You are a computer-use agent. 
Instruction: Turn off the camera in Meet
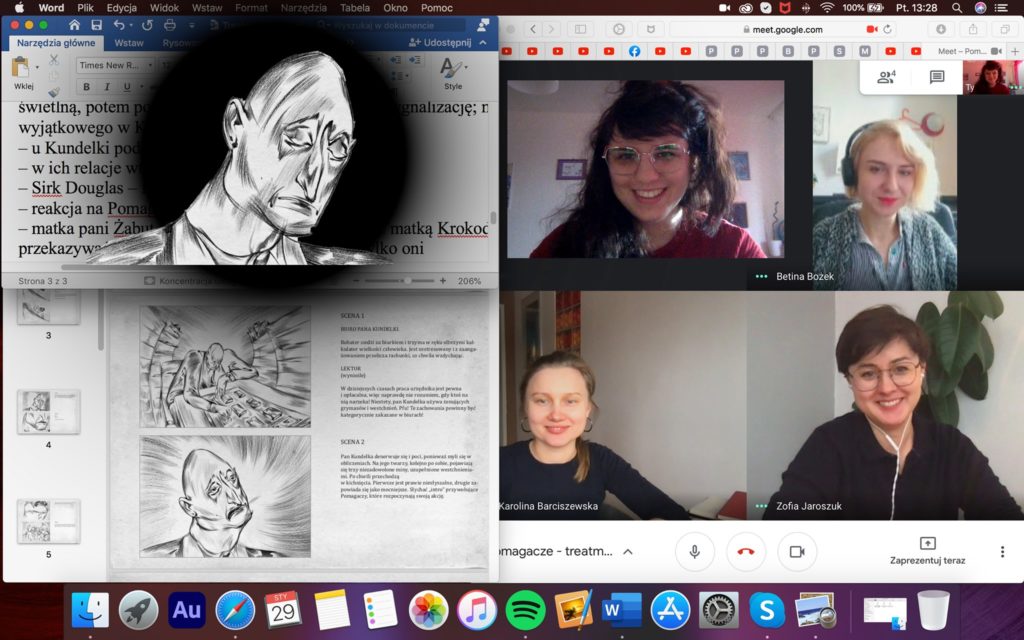point(797,551)
